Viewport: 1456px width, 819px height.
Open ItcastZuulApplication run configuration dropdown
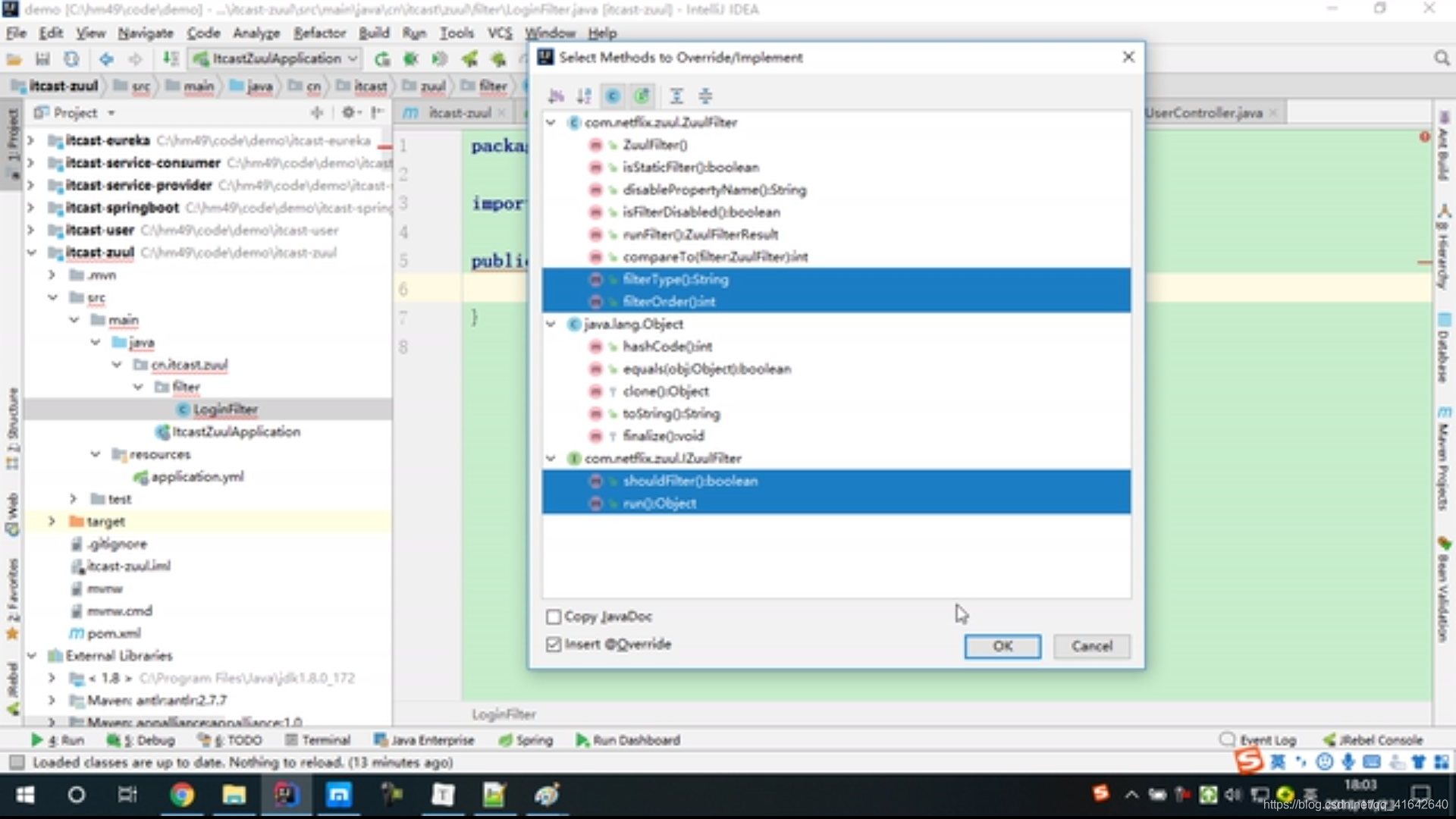pyautogui.click(x=275, y=58)
